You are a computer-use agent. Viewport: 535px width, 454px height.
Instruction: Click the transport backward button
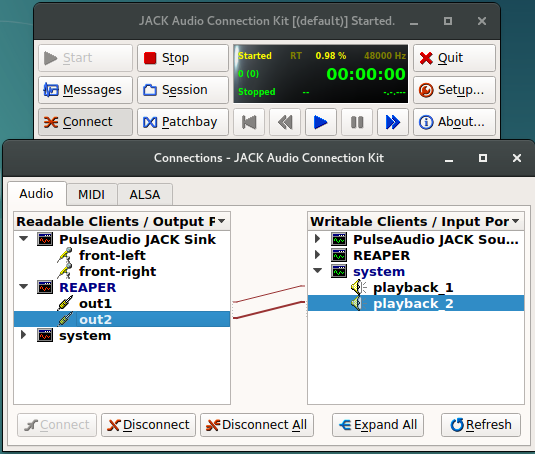click(x=285, y=122)
